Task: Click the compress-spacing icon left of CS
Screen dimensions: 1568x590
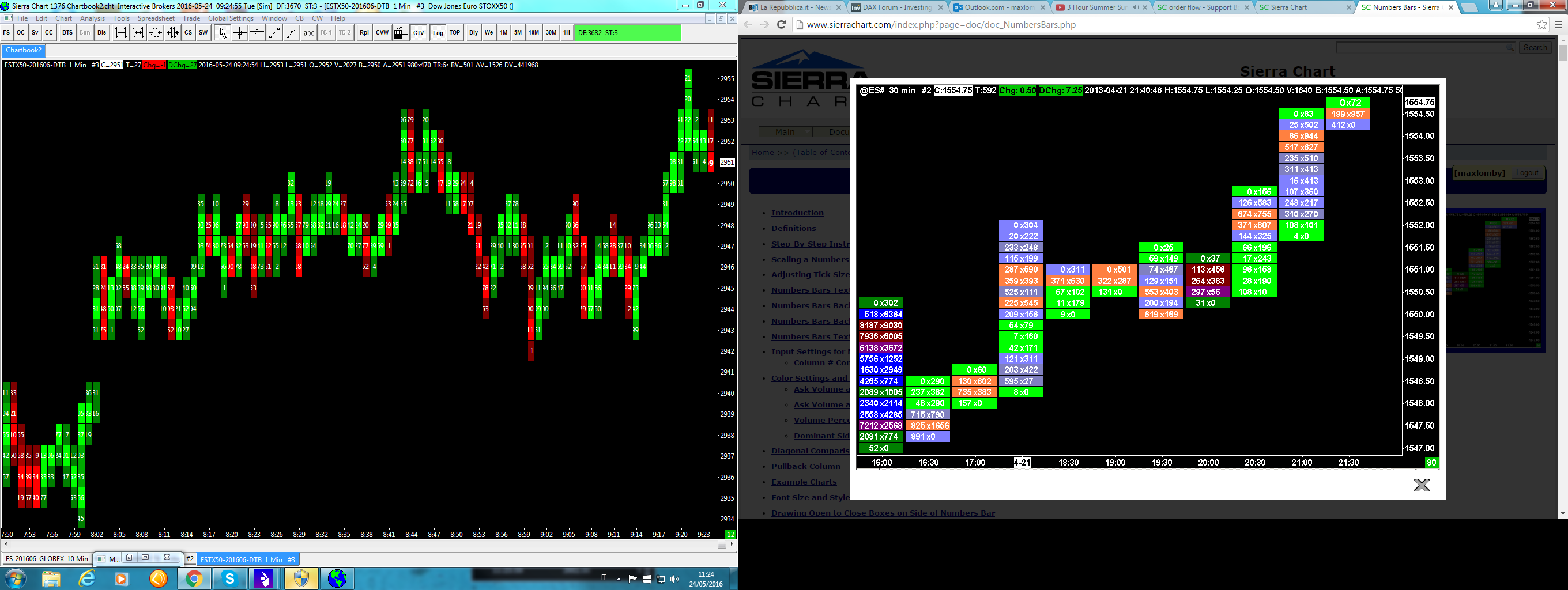Action: pyautogui.click(x=173, y=33)
